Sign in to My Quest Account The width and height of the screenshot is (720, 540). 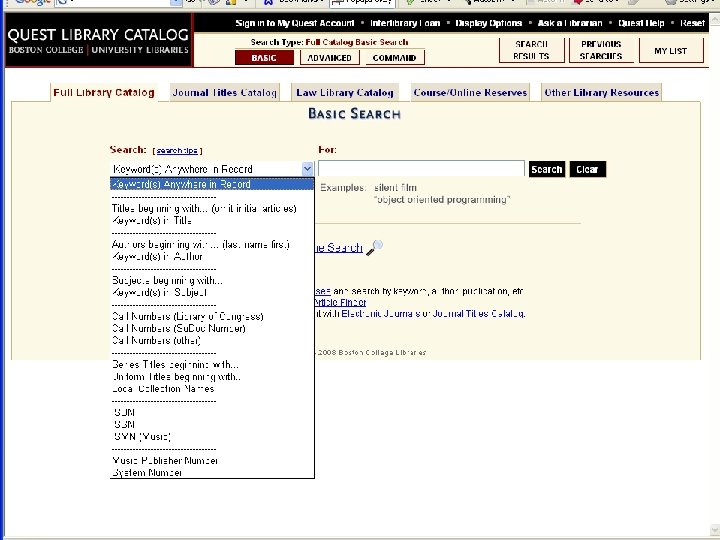295,23
